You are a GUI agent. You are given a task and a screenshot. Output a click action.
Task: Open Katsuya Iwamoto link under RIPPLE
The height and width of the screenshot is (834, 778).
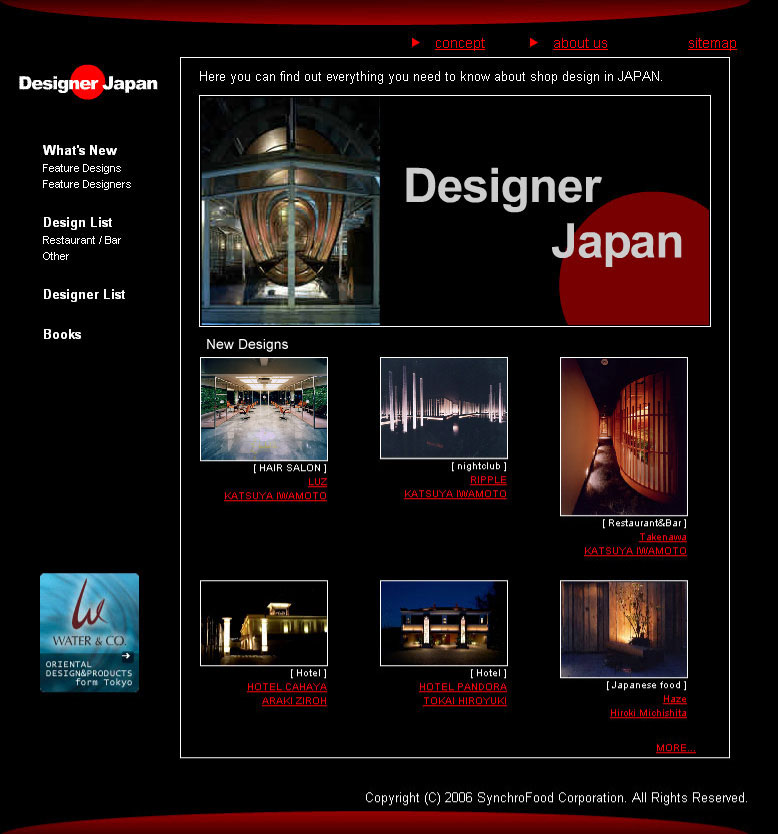(x=455, y=494)
